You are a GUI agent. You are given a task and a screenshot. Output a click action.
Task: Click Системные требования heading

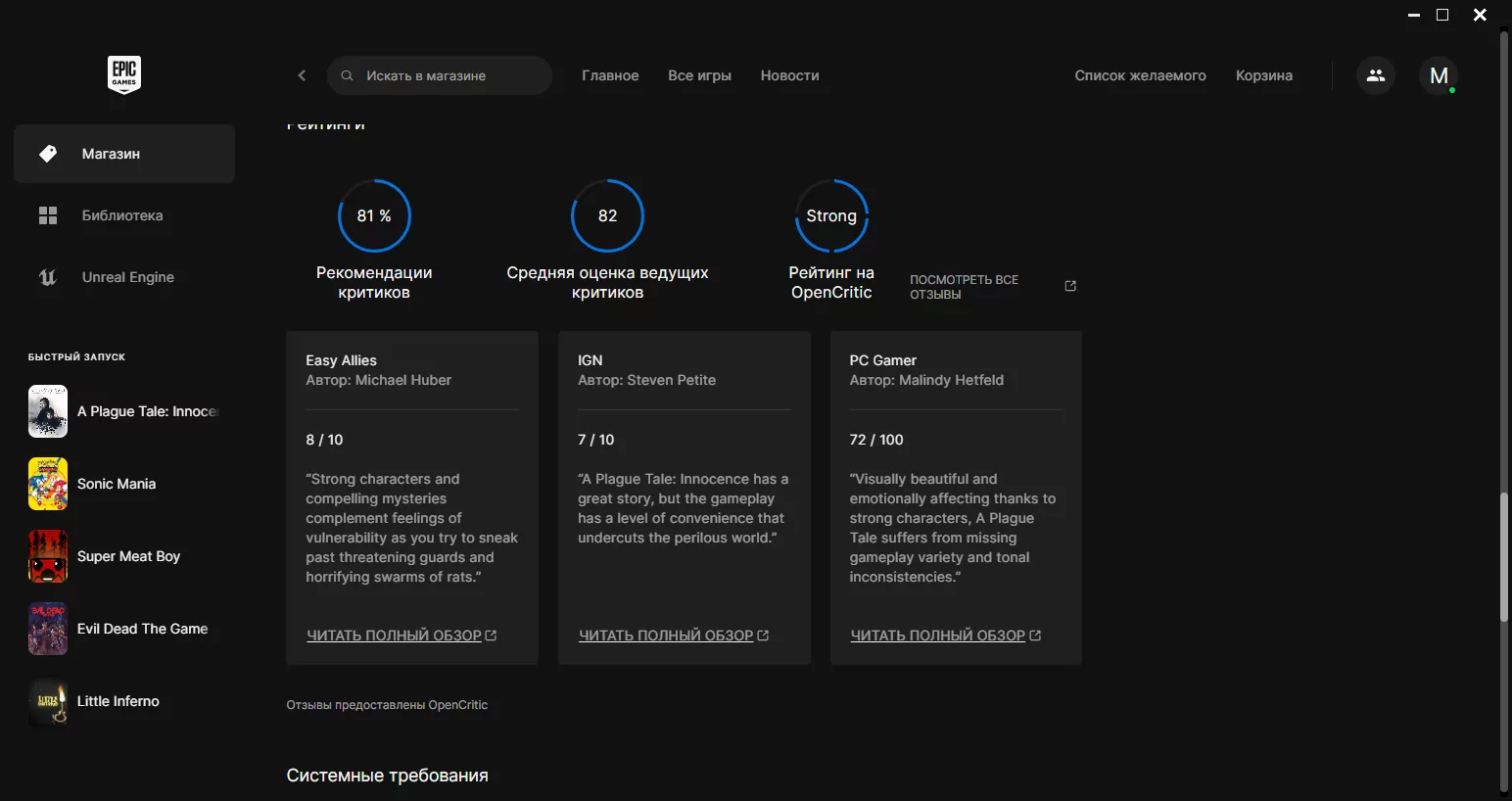tap(387, 776)
